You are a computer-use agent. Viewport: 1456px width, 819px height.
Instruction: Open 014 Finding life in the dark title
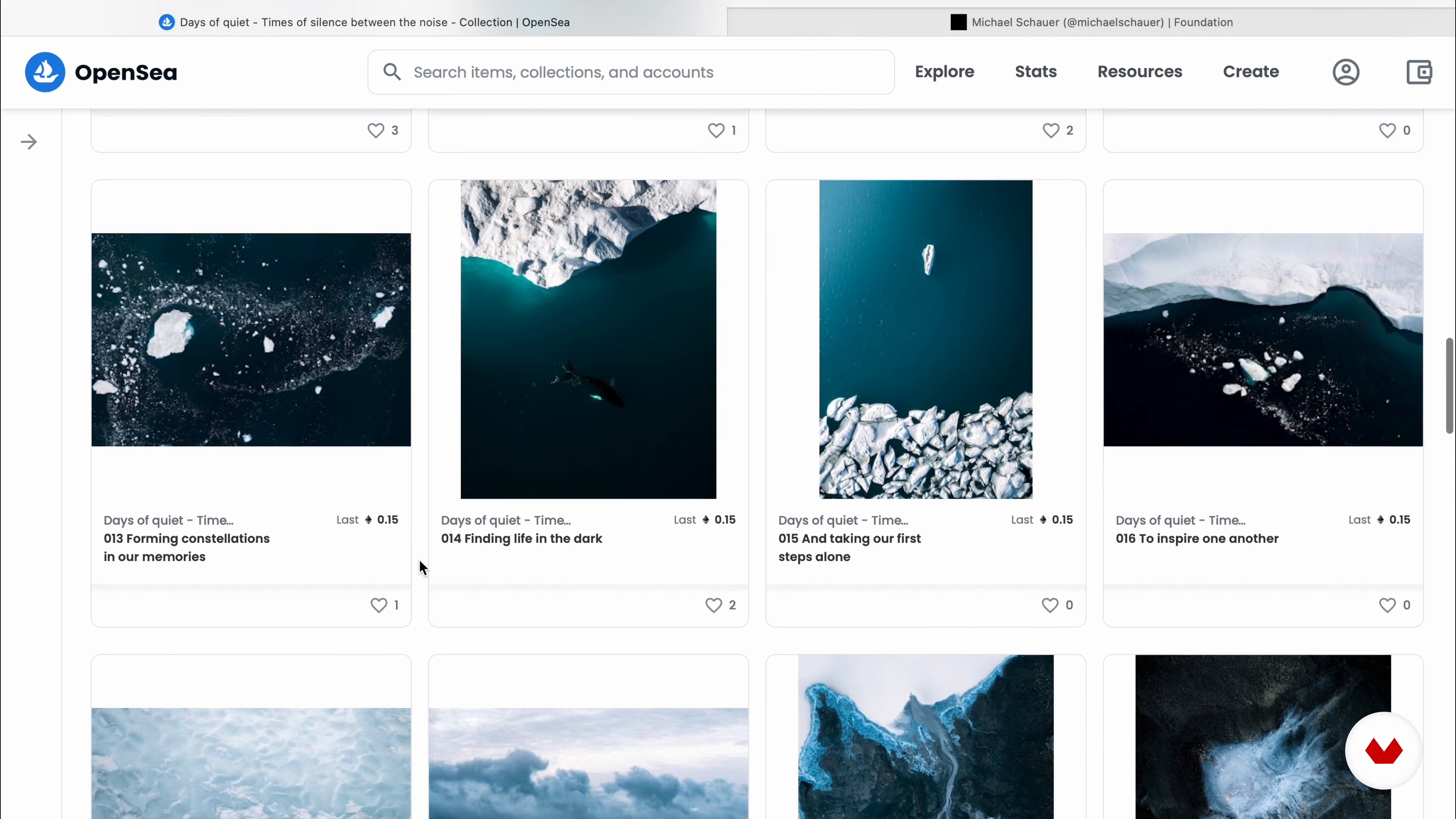coord(521,539)
